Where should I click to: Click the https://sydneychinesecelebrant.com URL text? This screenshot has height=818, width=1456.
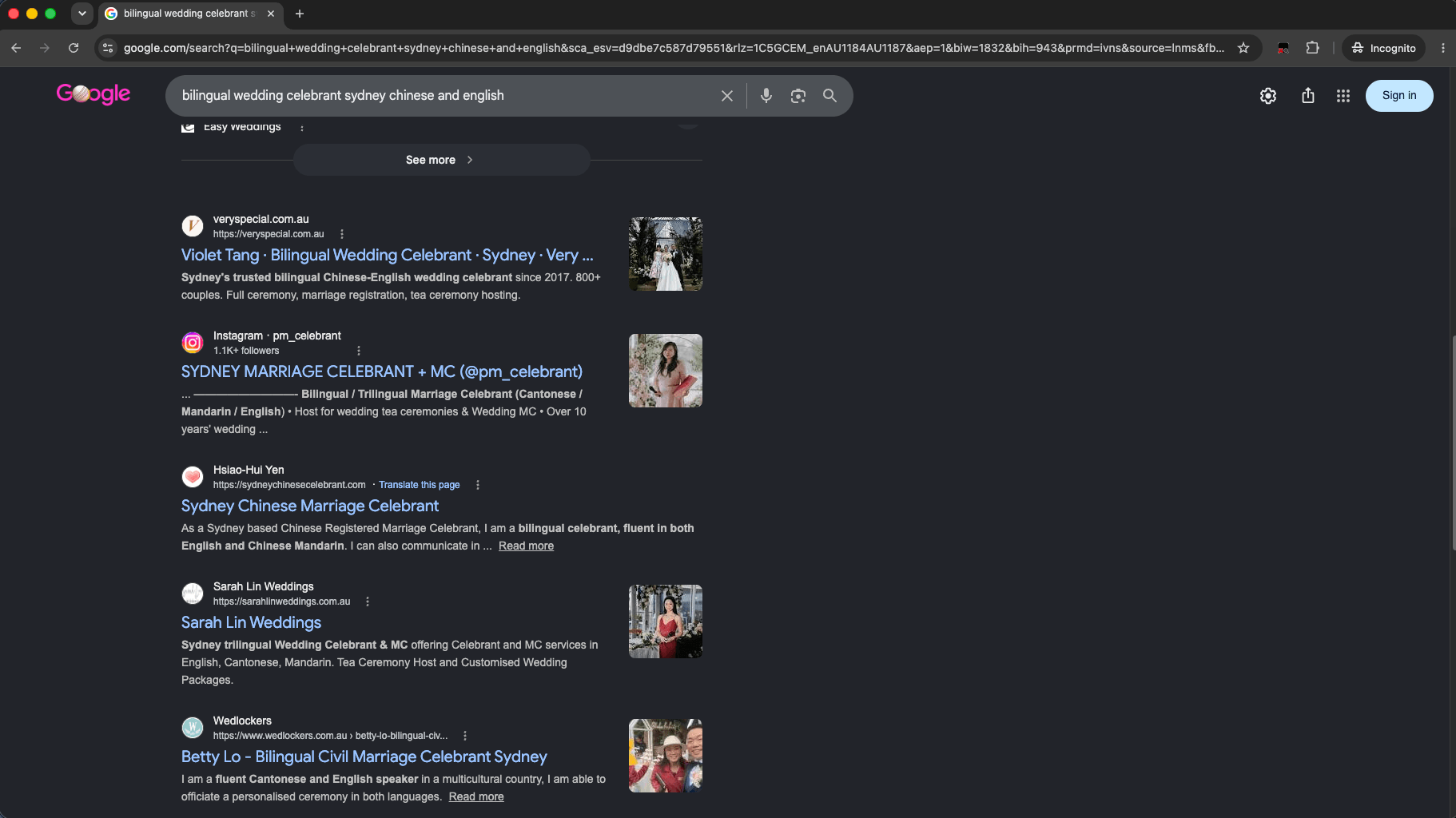click(x=289, y=485)
